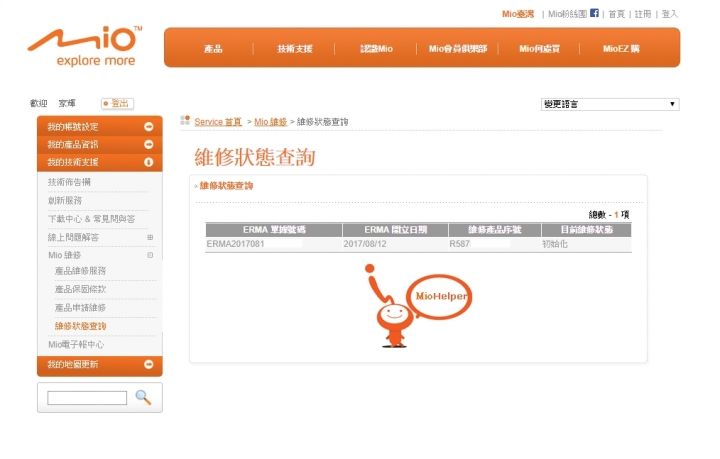Open 產品保固條款 submenu item

pos(80,289)
